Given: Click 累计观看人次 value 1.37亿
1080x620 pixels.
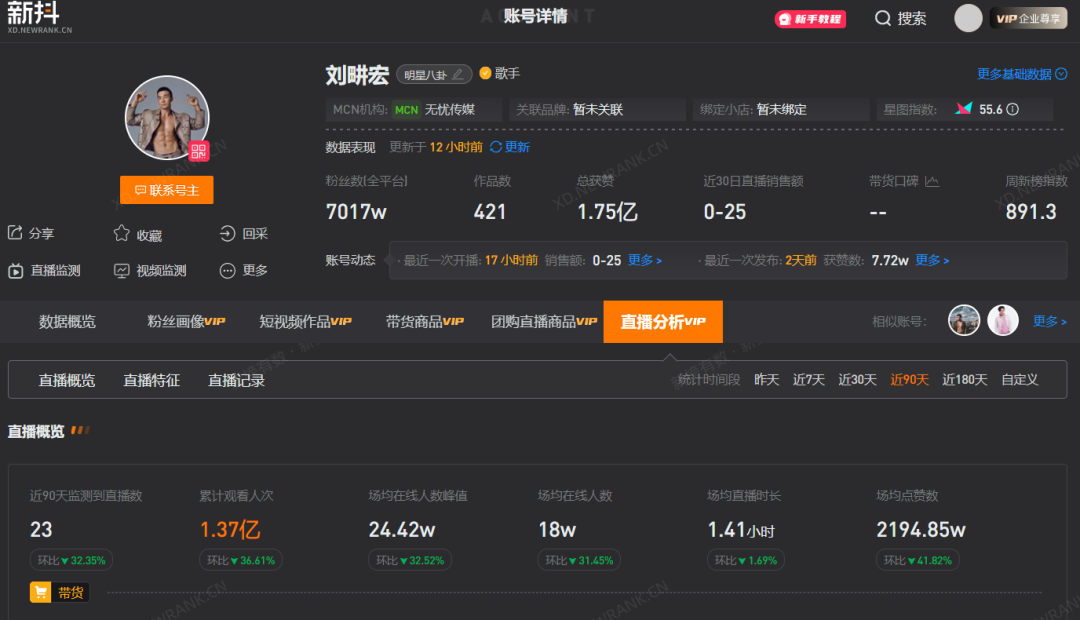Looking at the screenshot, I should pyautogui.click(x=230, y=530).
